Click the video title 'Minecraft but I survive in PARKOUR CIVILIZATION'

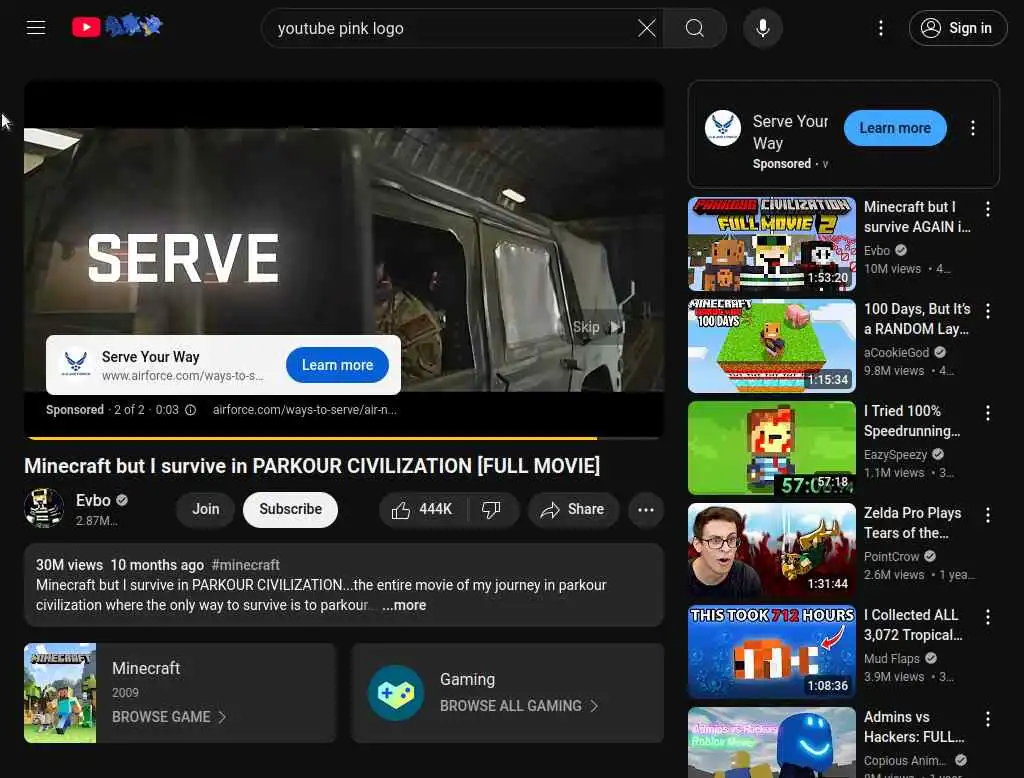(312, 466)
